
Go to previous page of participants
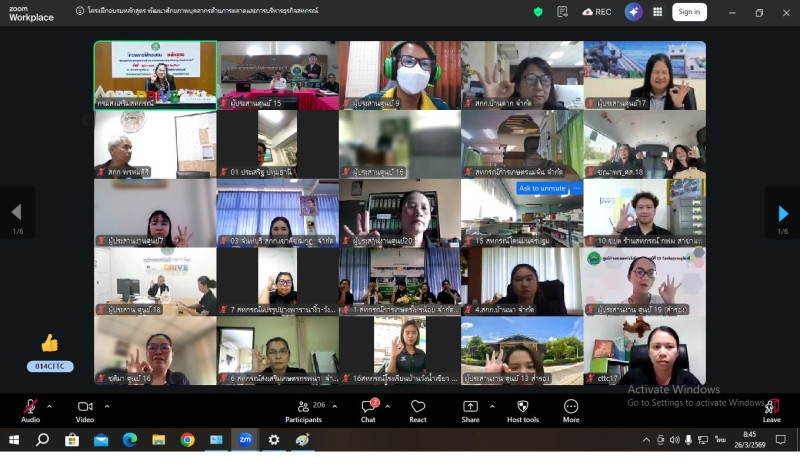coord(16,212)
